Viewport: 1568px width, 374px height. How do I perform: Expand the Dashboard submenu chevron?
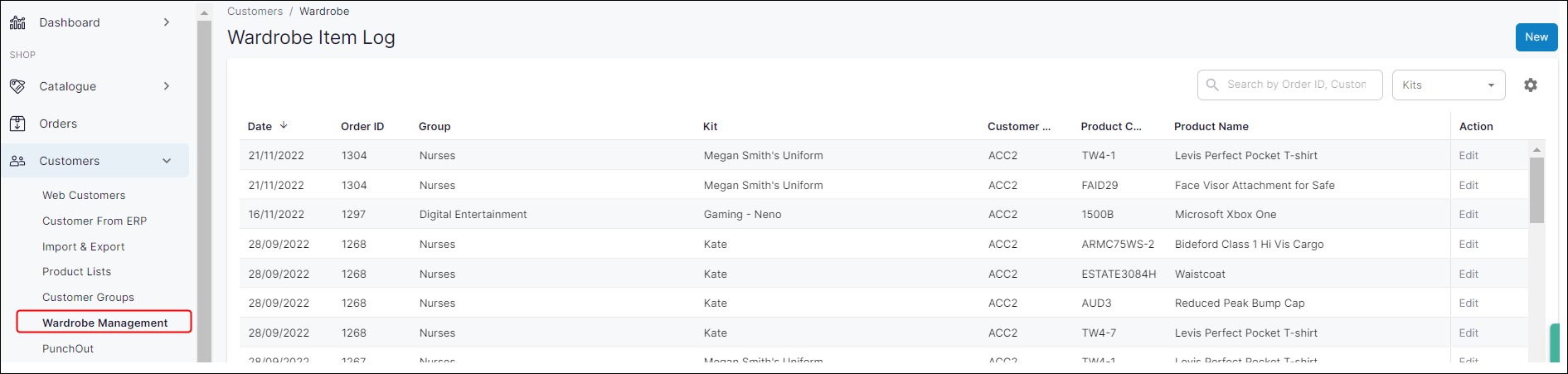coord(167,22)
